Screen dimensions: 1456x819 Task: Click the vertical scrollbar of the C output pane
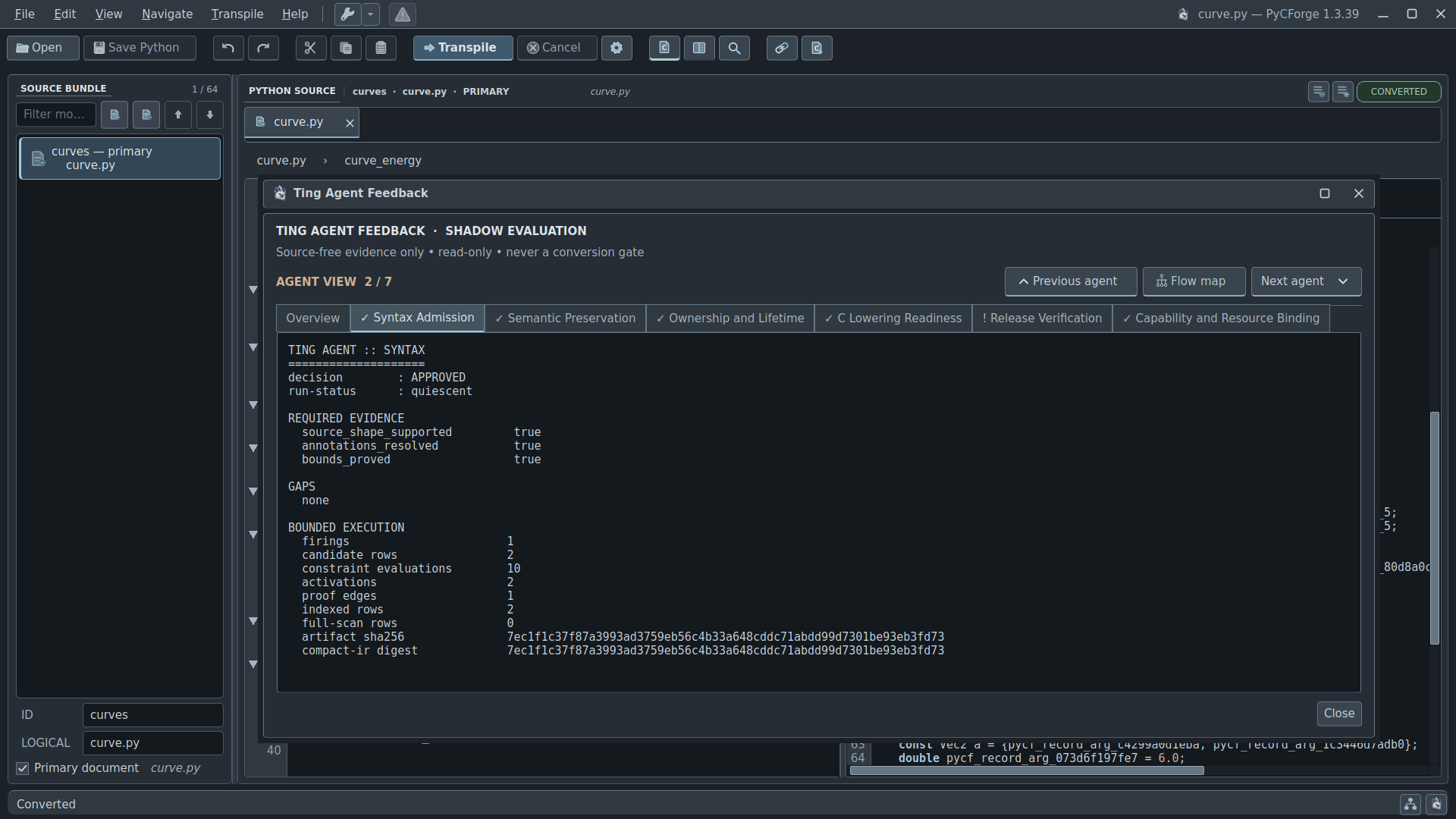point(1434,528)
